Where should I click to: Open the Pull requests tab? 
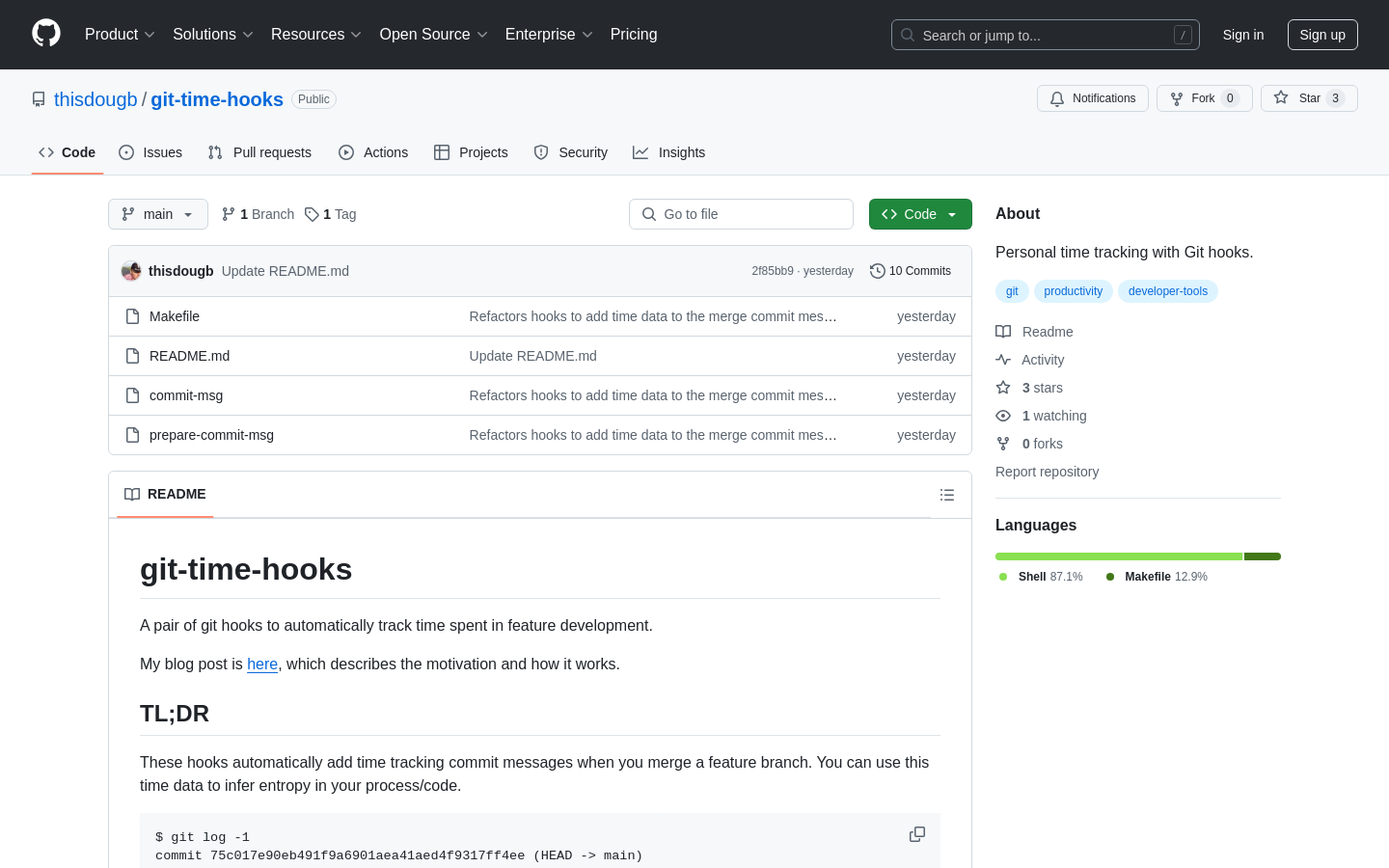pyautogui.click(x=259, y=152)
